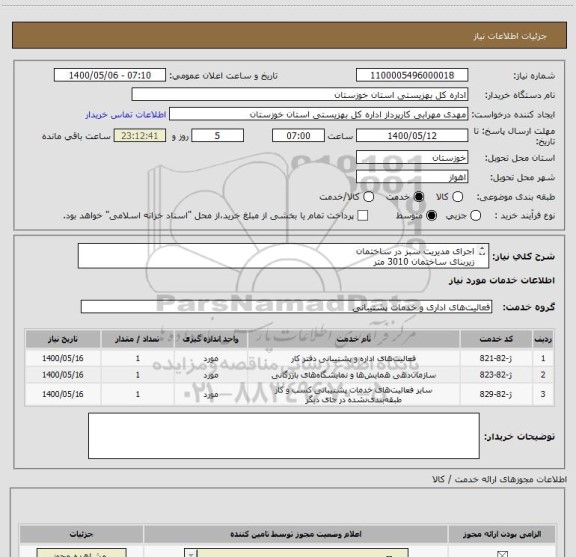Click the جزئیات column header in permits table
This screenshot has width=576, height=557.
[x=81, y=534]
